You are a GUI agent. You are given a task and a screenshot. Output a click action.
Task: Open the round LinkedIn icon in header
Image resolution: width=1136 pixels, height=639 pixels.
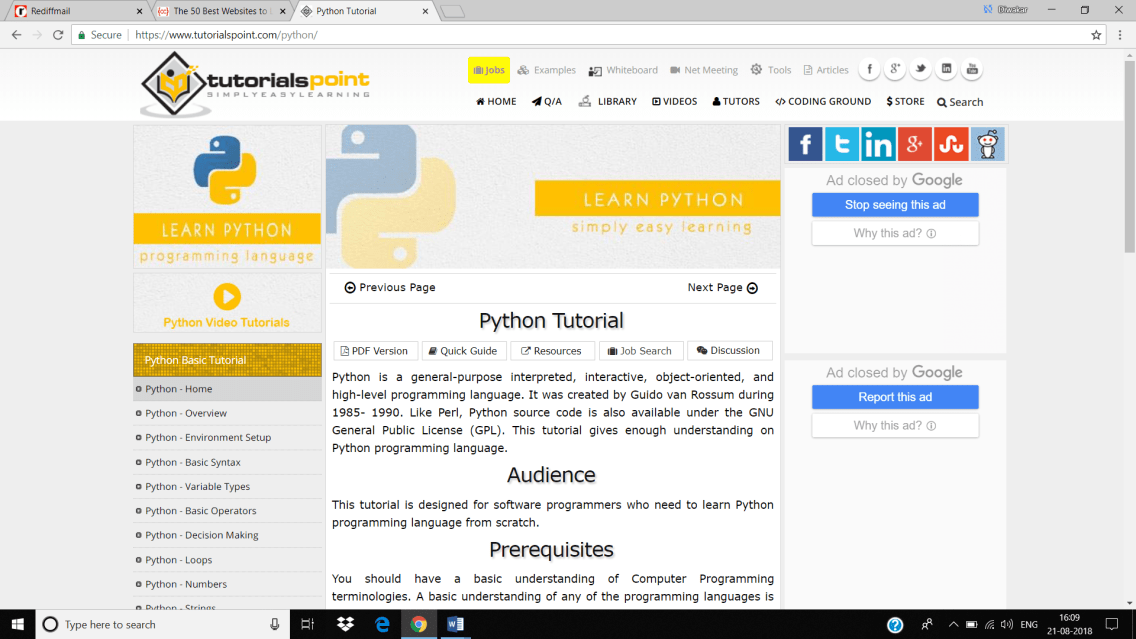click(x=946, y=69)
